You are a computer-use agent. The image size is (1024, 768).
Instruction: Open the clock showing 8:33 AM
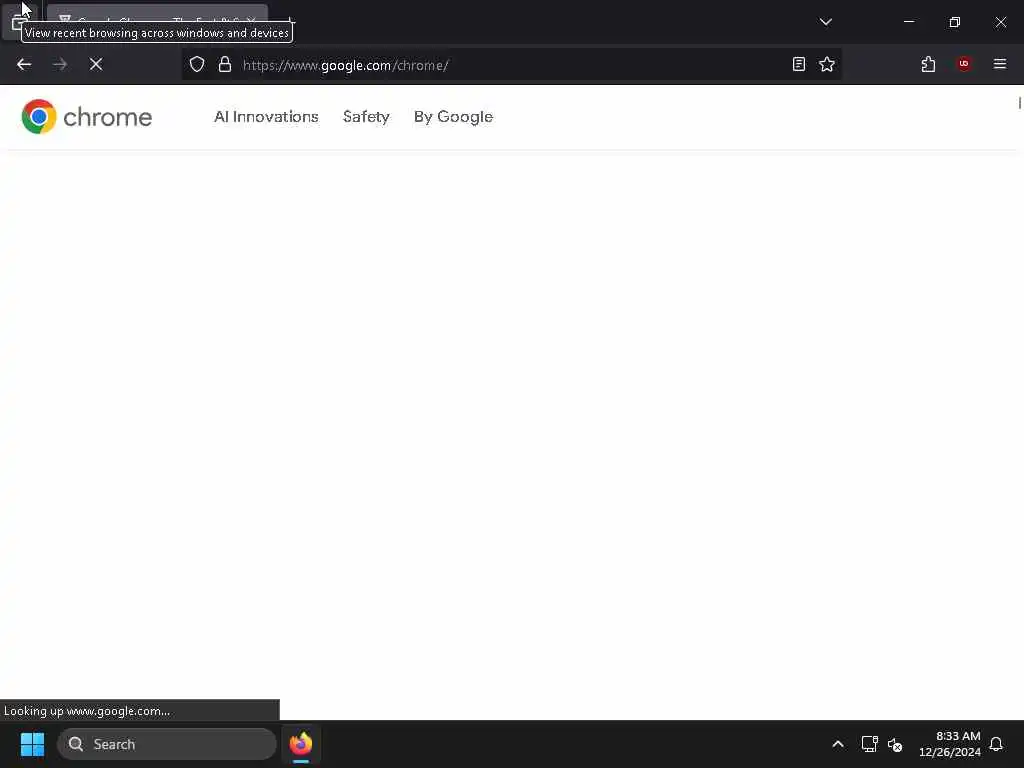click(950, 744)
